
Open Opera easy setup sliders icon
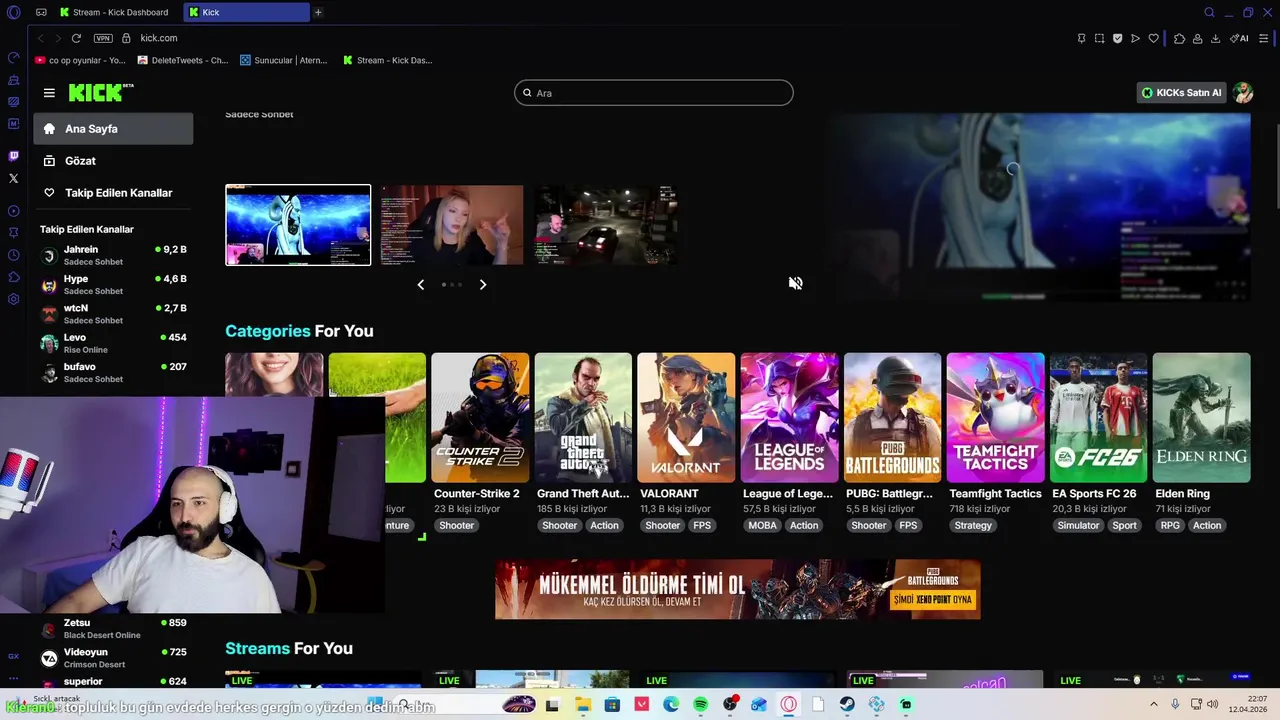pos(1264,38)
